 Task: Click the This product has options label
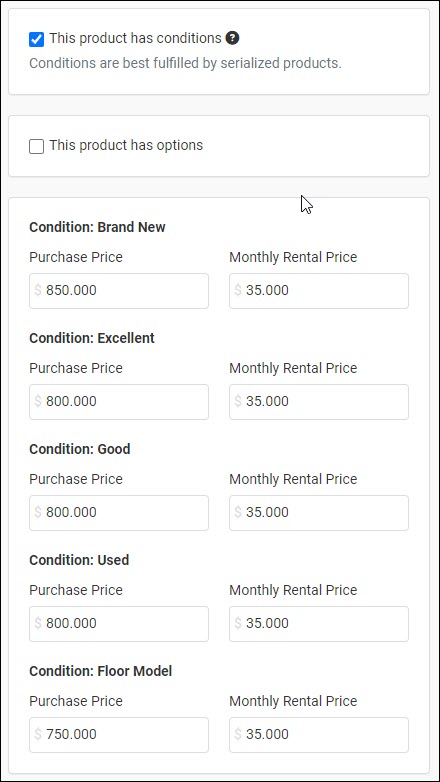126,146
